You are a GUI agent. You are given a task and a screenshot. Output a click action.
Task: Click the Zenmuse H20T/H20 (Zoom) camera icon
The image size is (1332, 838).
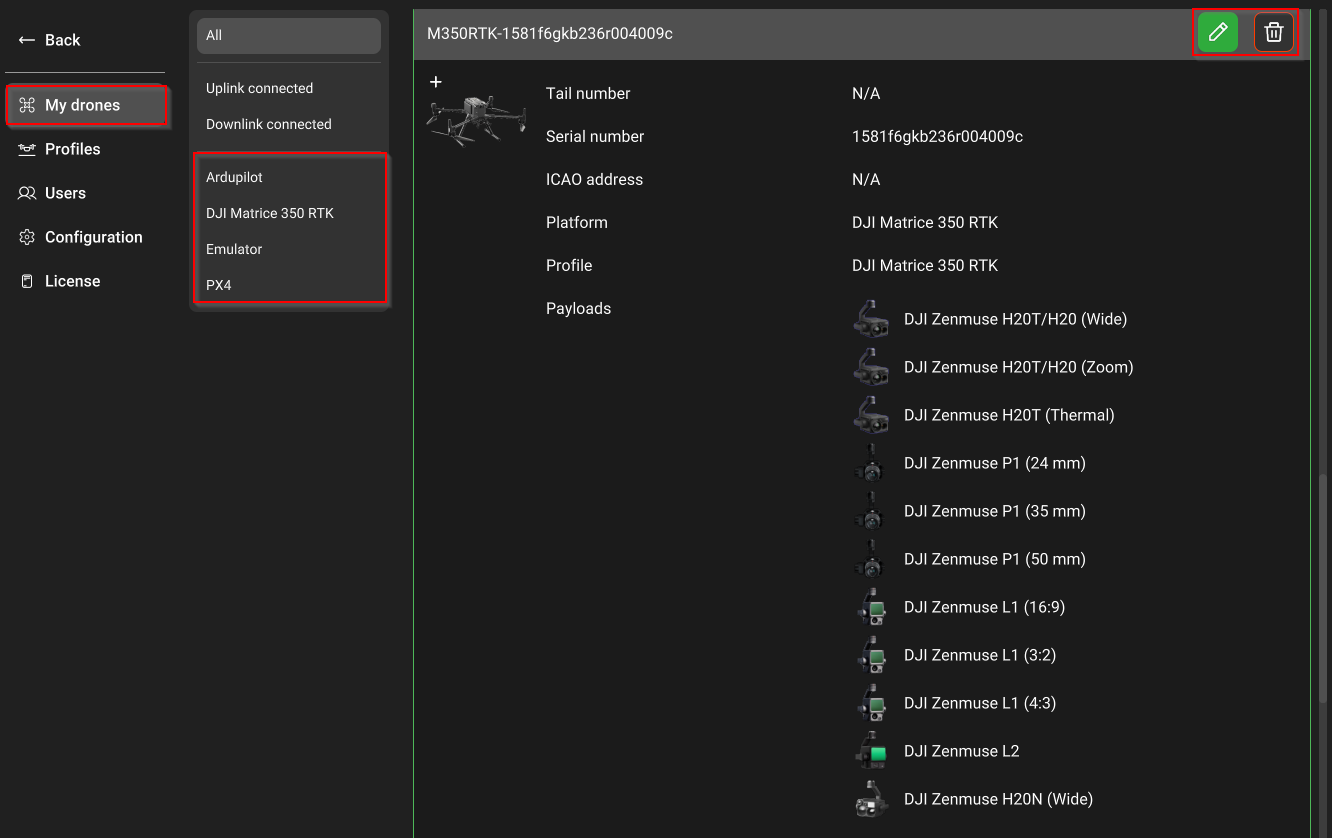[871, 367]
